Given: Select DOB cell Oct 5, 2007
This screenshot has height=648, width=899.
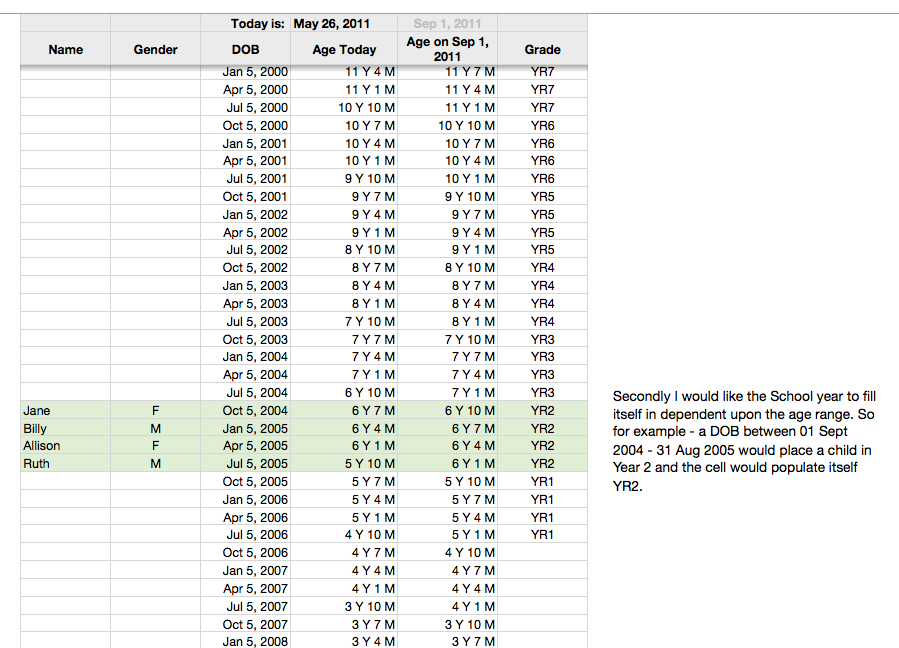Looking at the screenshot, I should 245,624.
